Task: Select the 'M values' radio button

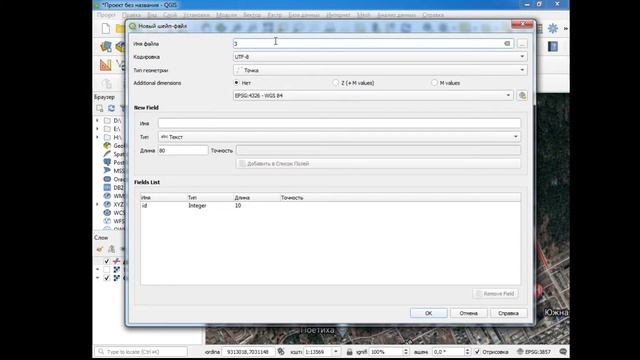Action: pyautogui.click(x=434, y=83)
